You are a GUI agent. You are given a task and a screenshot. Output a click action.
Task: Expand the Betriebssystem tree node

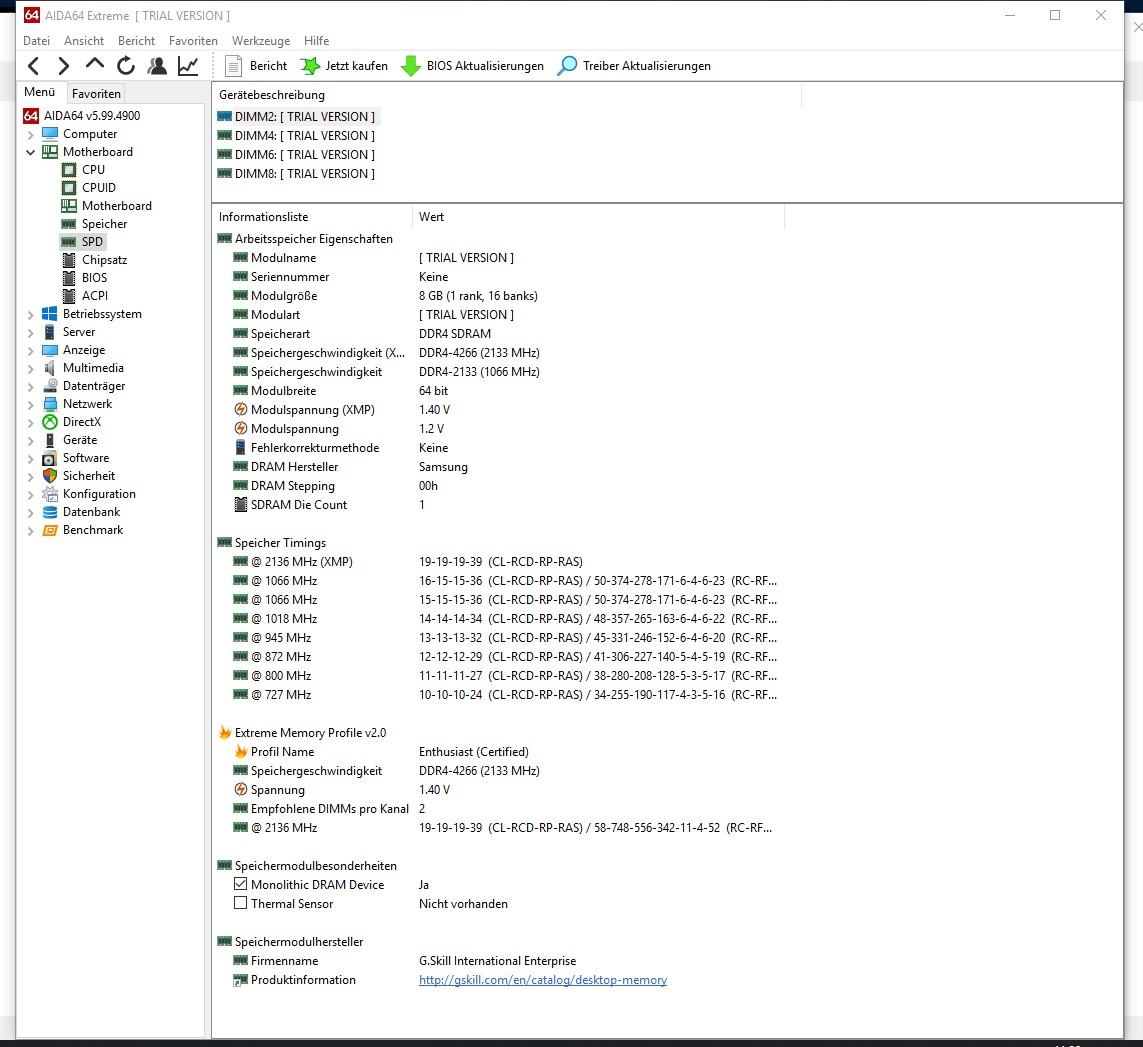pos(31,315)
